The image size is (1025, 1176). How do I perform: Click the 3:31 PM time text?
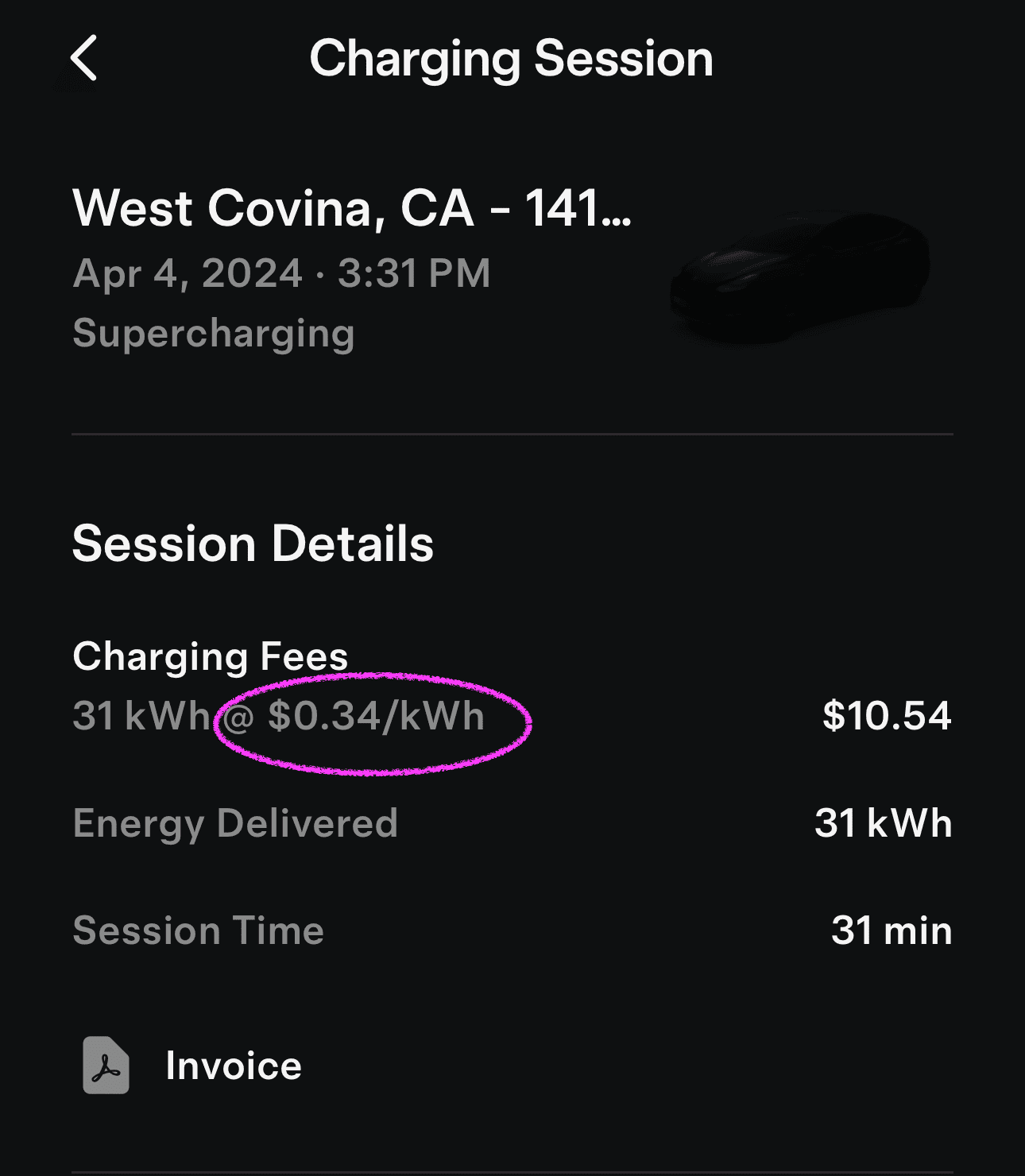tap(414, 273)
